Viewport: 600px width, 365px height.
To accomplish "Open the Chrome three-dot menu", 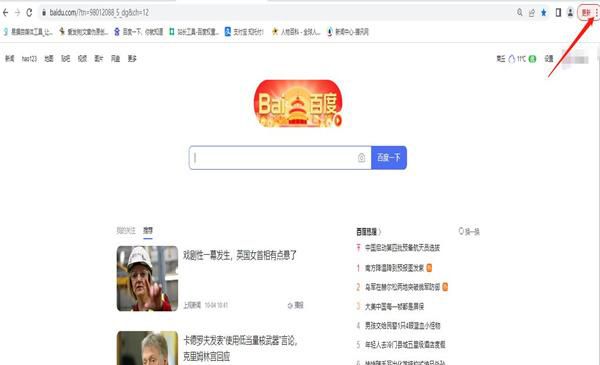I will (596, 13).
